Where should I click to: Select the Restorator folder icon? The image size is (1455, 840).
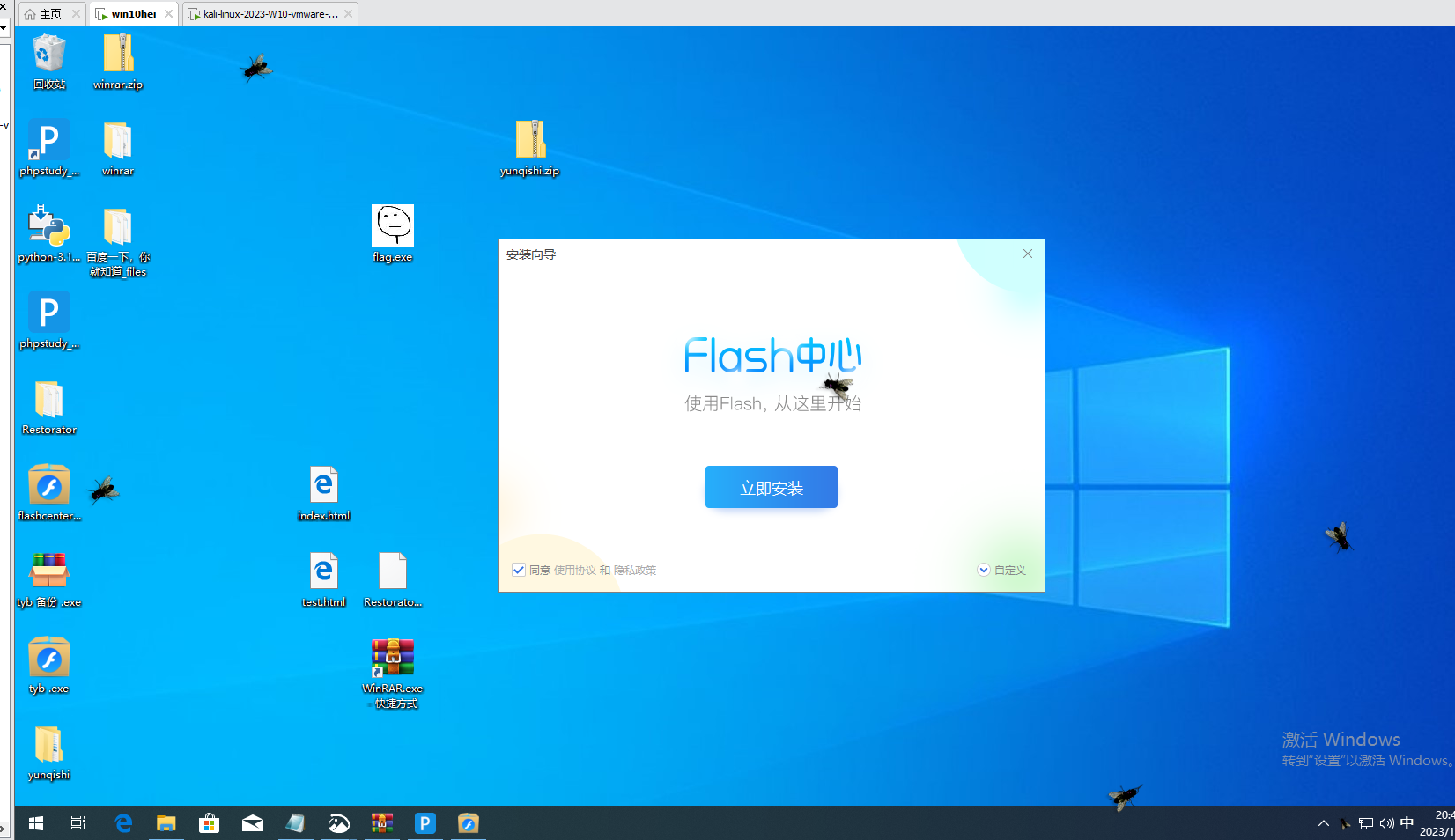49,406
